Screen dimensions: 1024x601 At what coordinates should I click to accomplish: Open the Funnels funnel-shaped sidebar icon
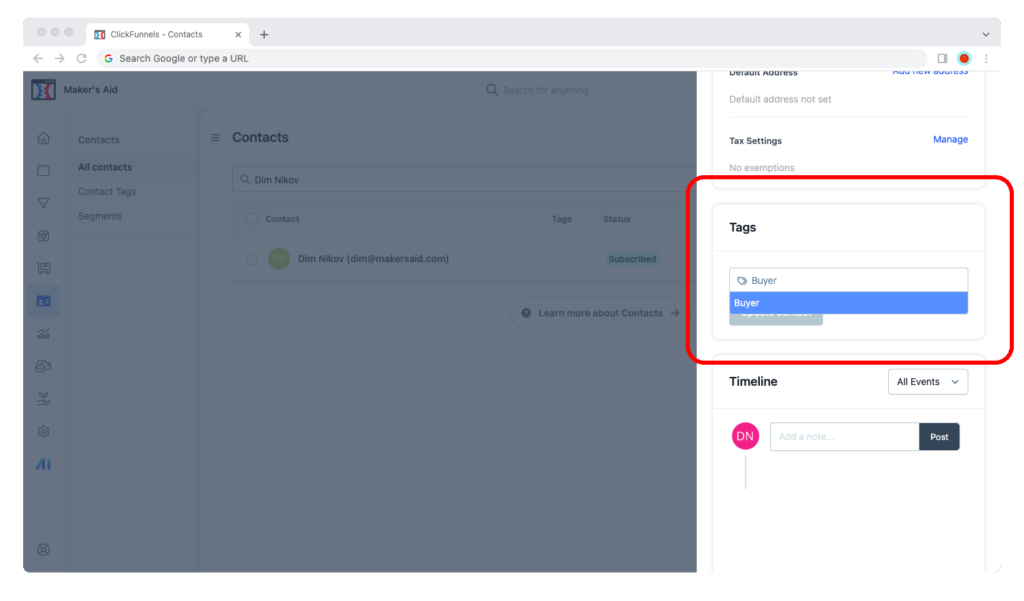(44, 203)
